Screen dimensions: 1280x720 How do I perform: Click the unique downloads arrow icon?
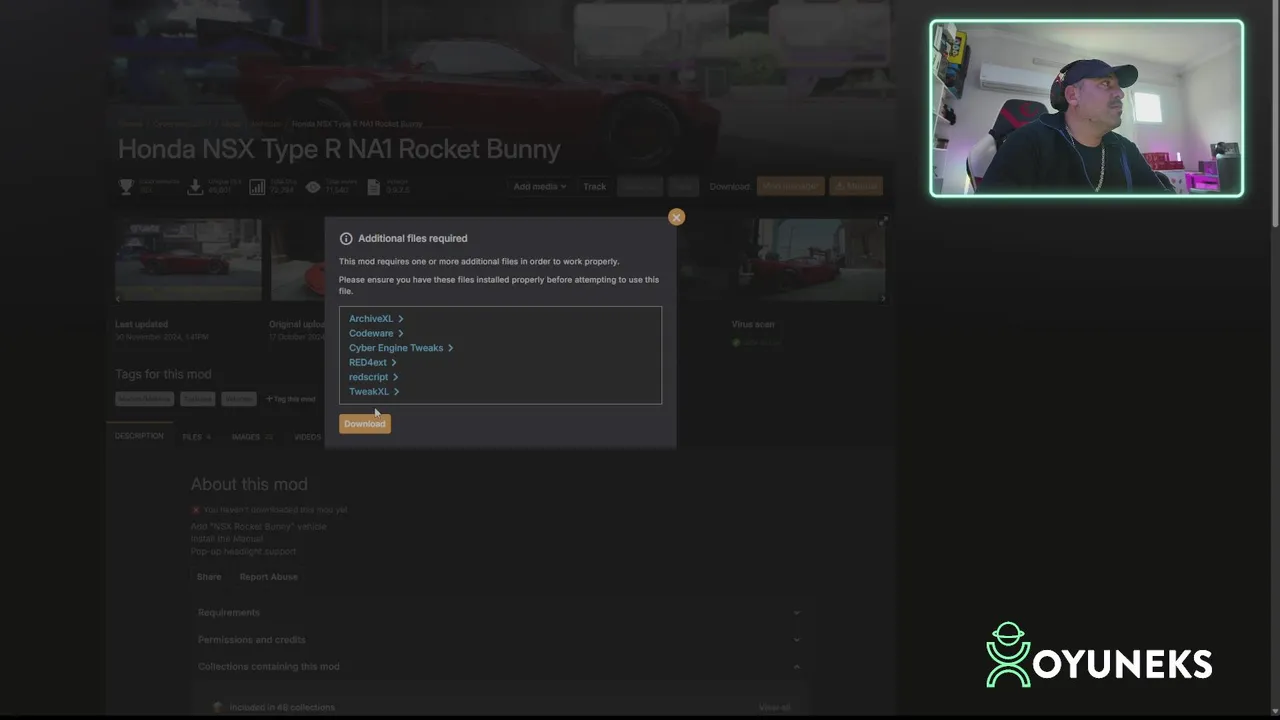[195, 187]
